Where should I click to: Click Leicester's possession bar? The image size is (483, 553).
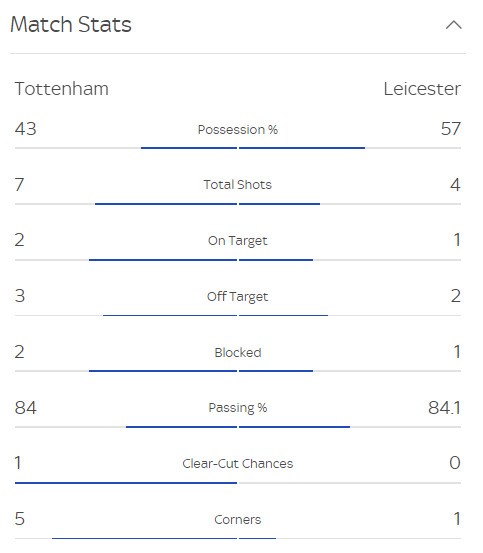[302, 148]
